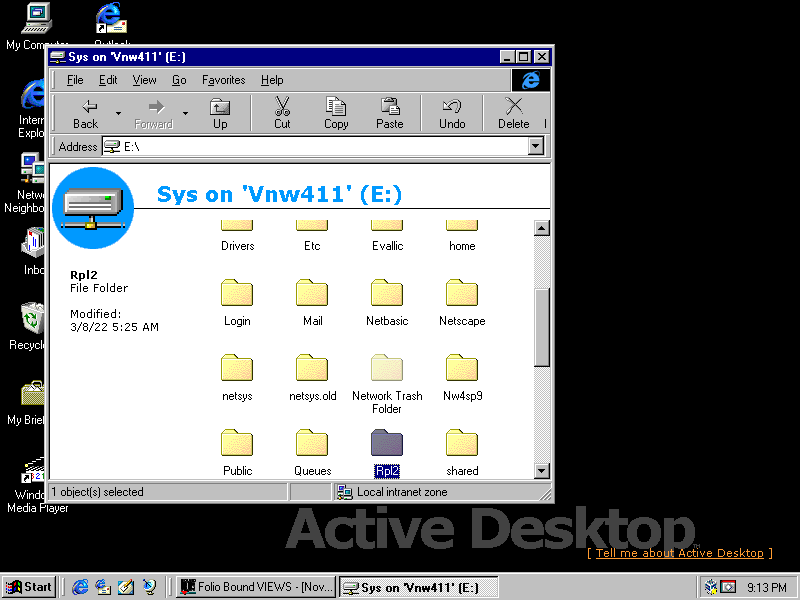This screenshot has height=600, width=800.
Task: Select the Queues folder
Action: [312, 442]
